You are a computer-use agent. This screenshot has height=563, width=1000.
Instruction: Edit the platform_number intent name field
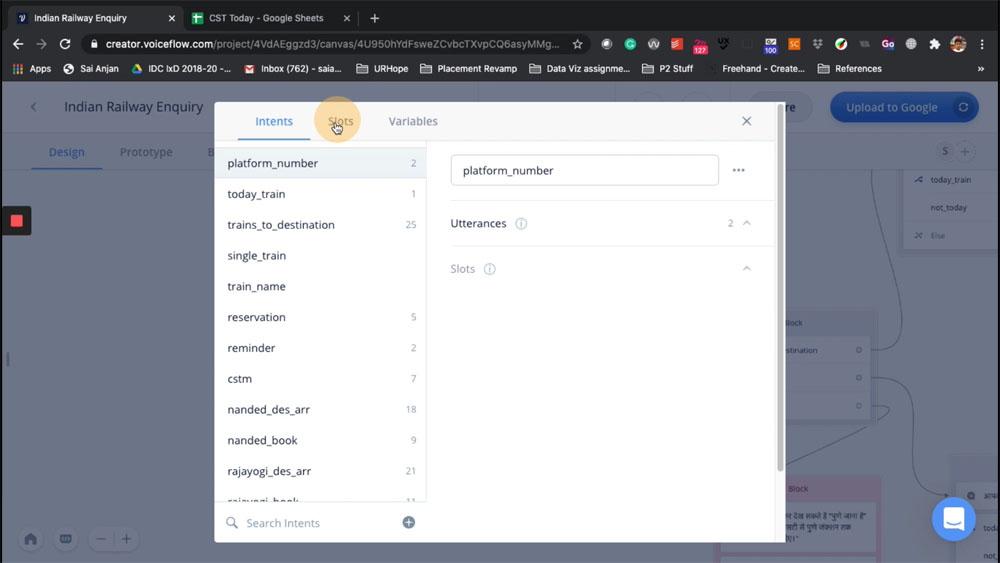tap(584, 170)
